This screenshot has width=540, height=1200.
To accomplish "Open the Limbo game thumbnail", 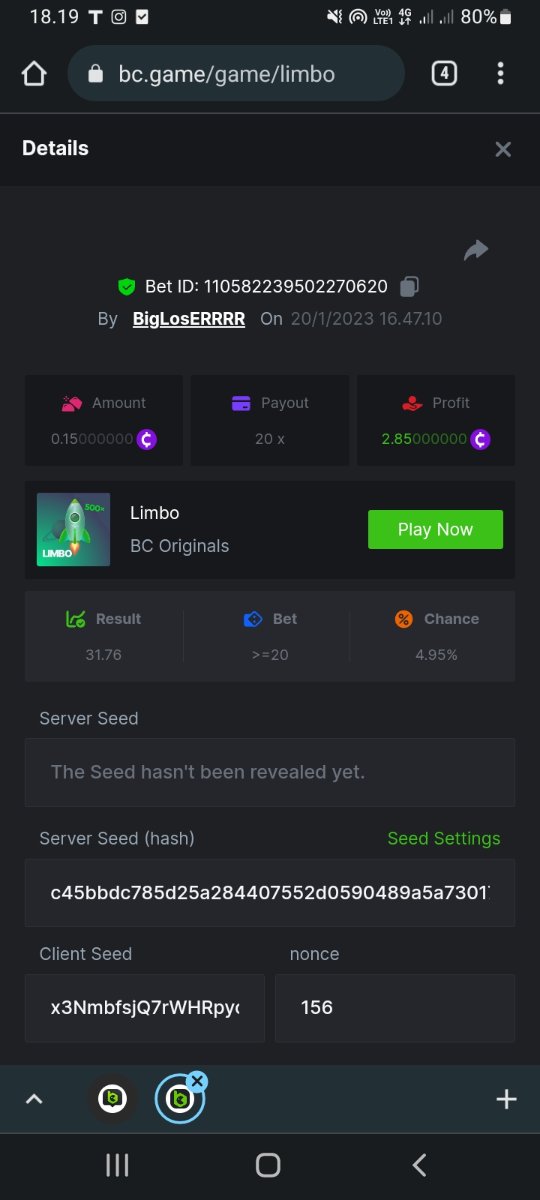I will click(x=74, y=529).
